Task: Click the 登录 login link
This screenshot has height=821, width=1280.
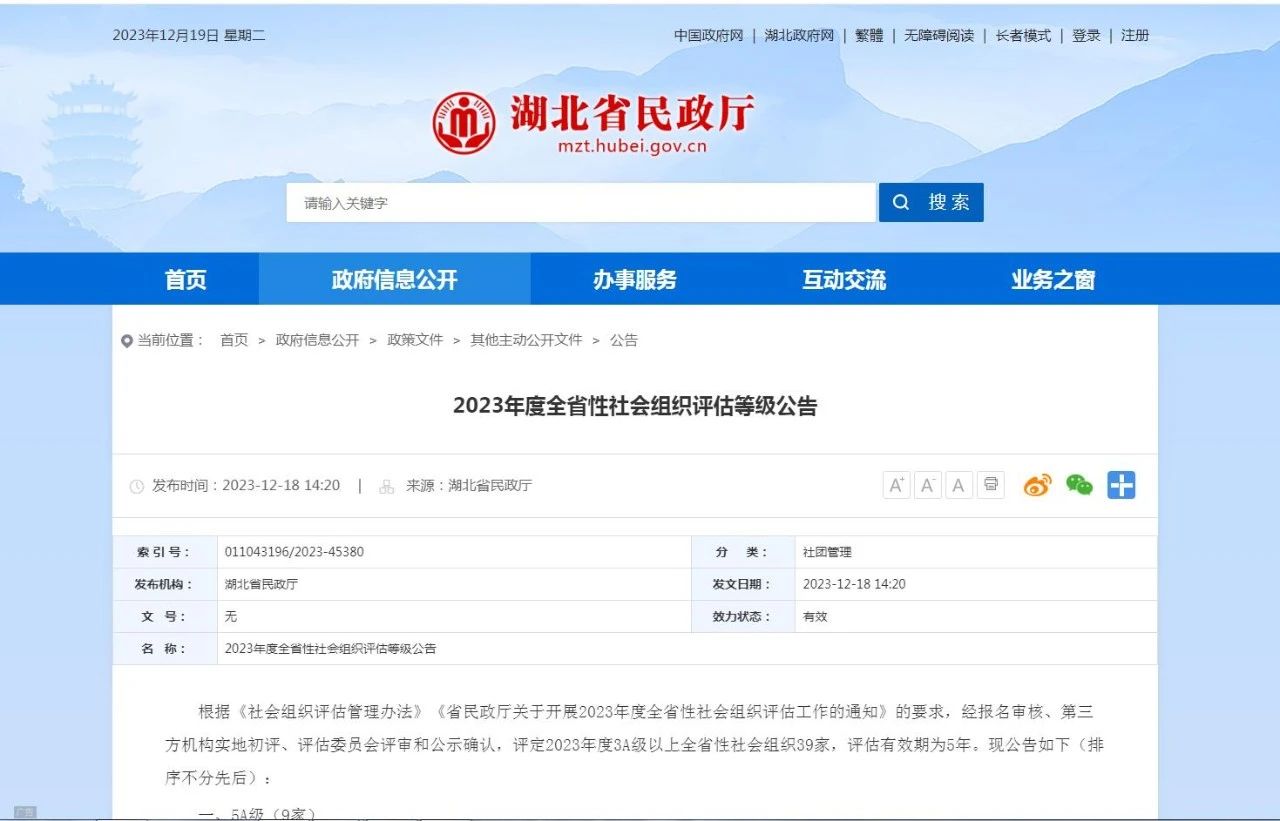Action: pos(1086,36)
